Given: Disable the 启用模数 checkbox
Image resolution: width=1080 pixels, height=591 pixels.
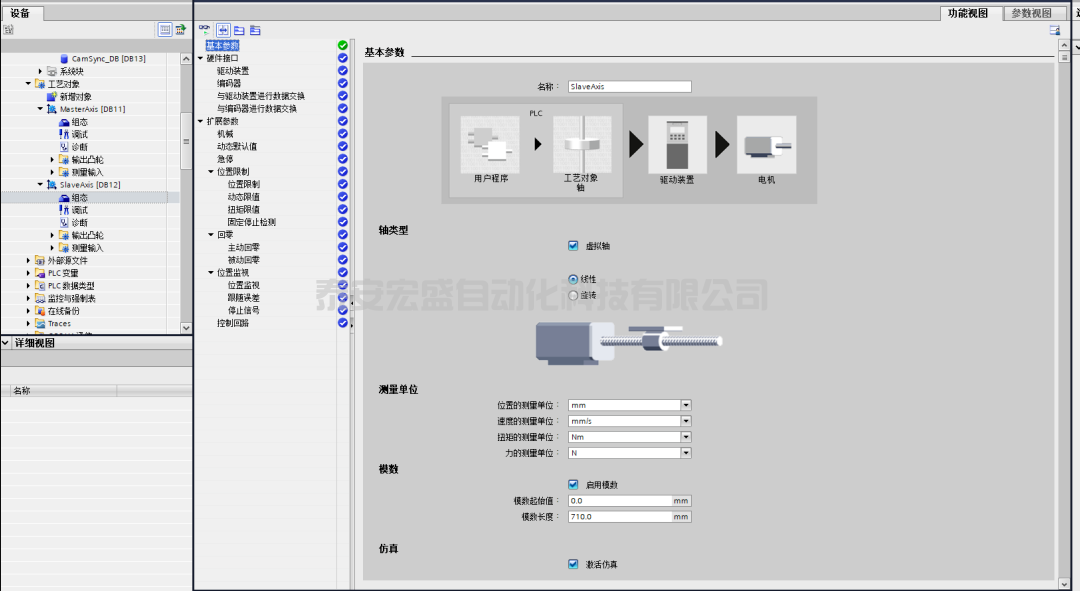Looking at the screenshot, I should point(573,484).
